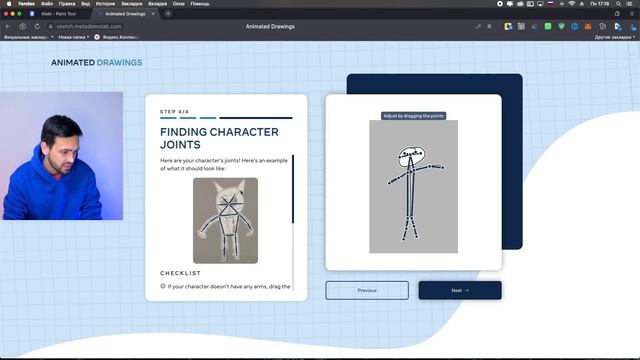Open Spotlight search in the menu bar

[x=619, y=4]
